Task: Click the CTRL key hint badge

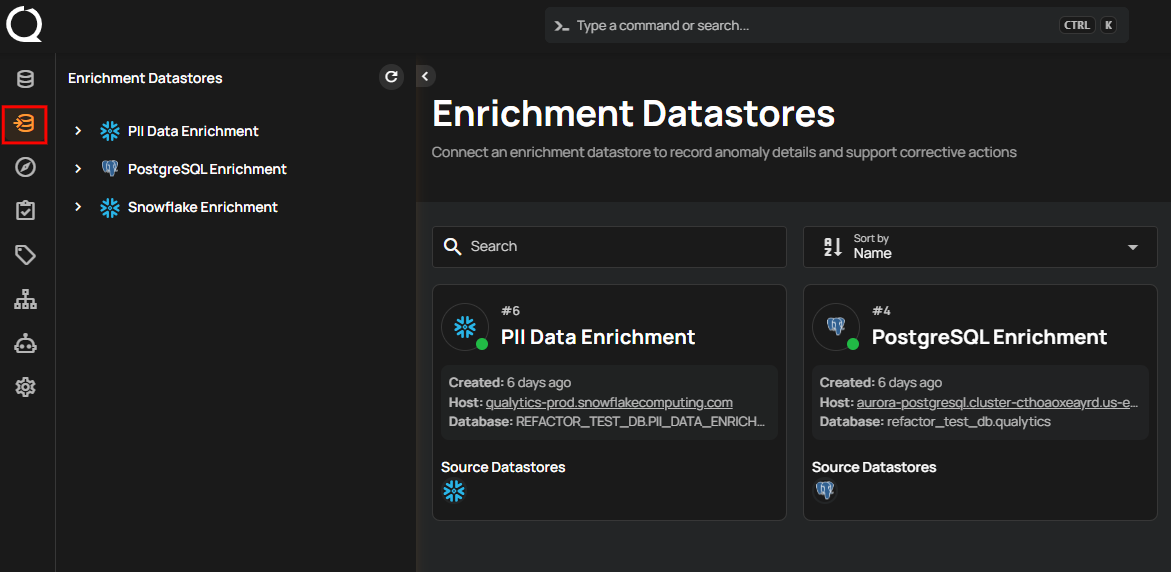Action: pos(1077,25)
